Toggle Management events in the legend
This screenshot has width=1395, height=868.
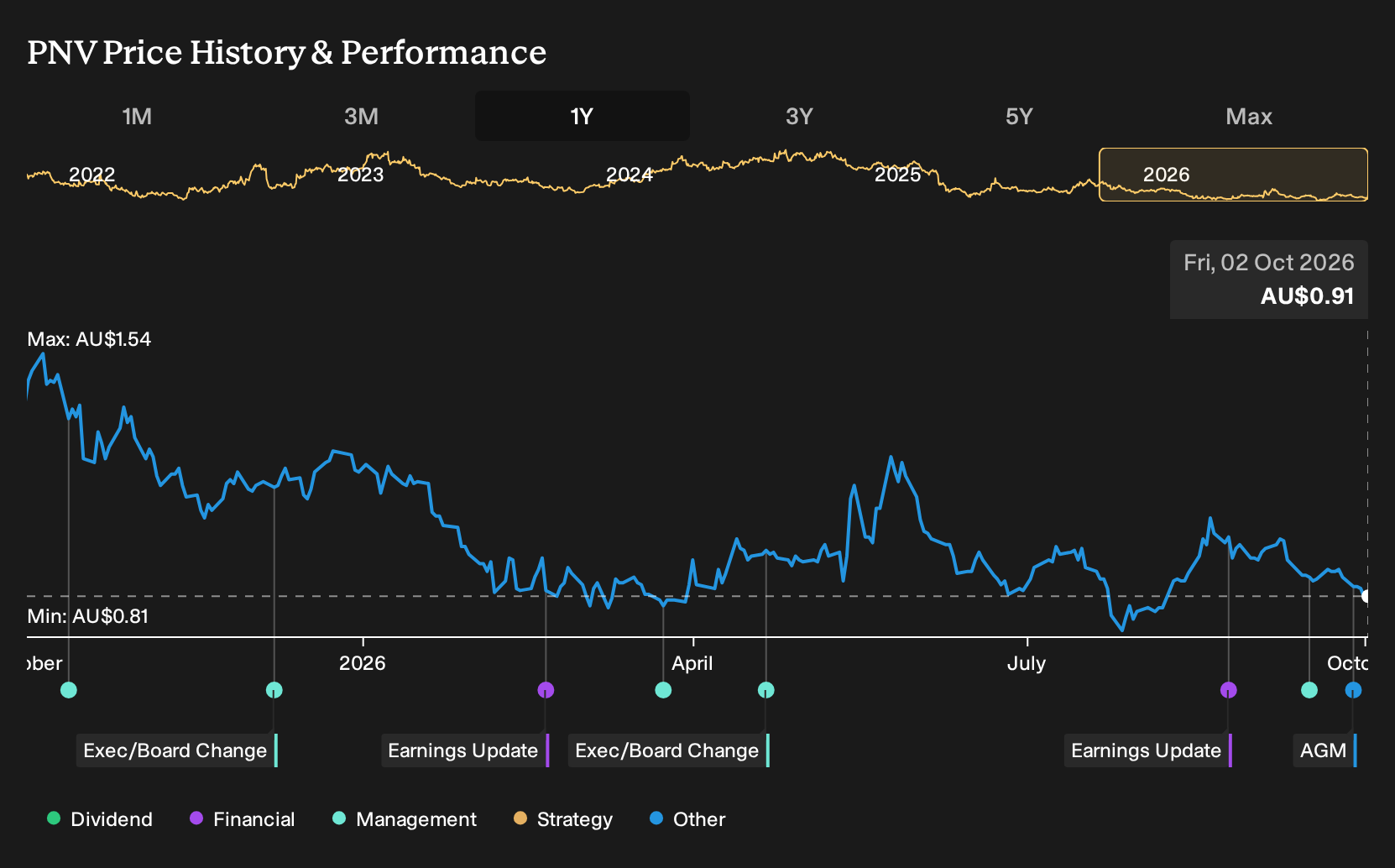[405, 819]
